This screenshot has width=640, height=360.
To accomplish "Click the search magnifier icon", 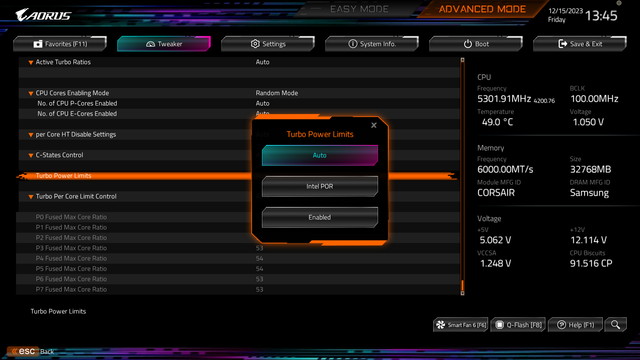I will [616, 325].
